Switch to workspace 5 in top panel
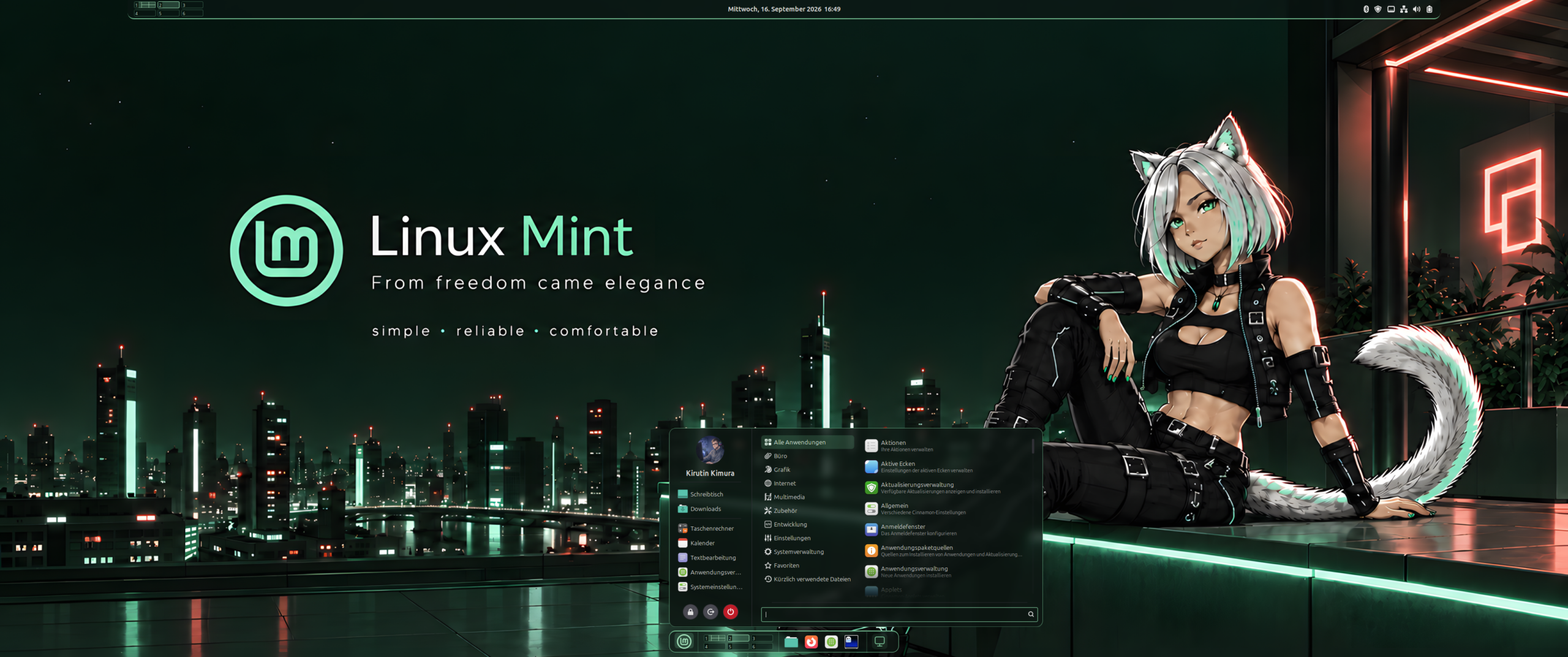 [x=168, y=13]
